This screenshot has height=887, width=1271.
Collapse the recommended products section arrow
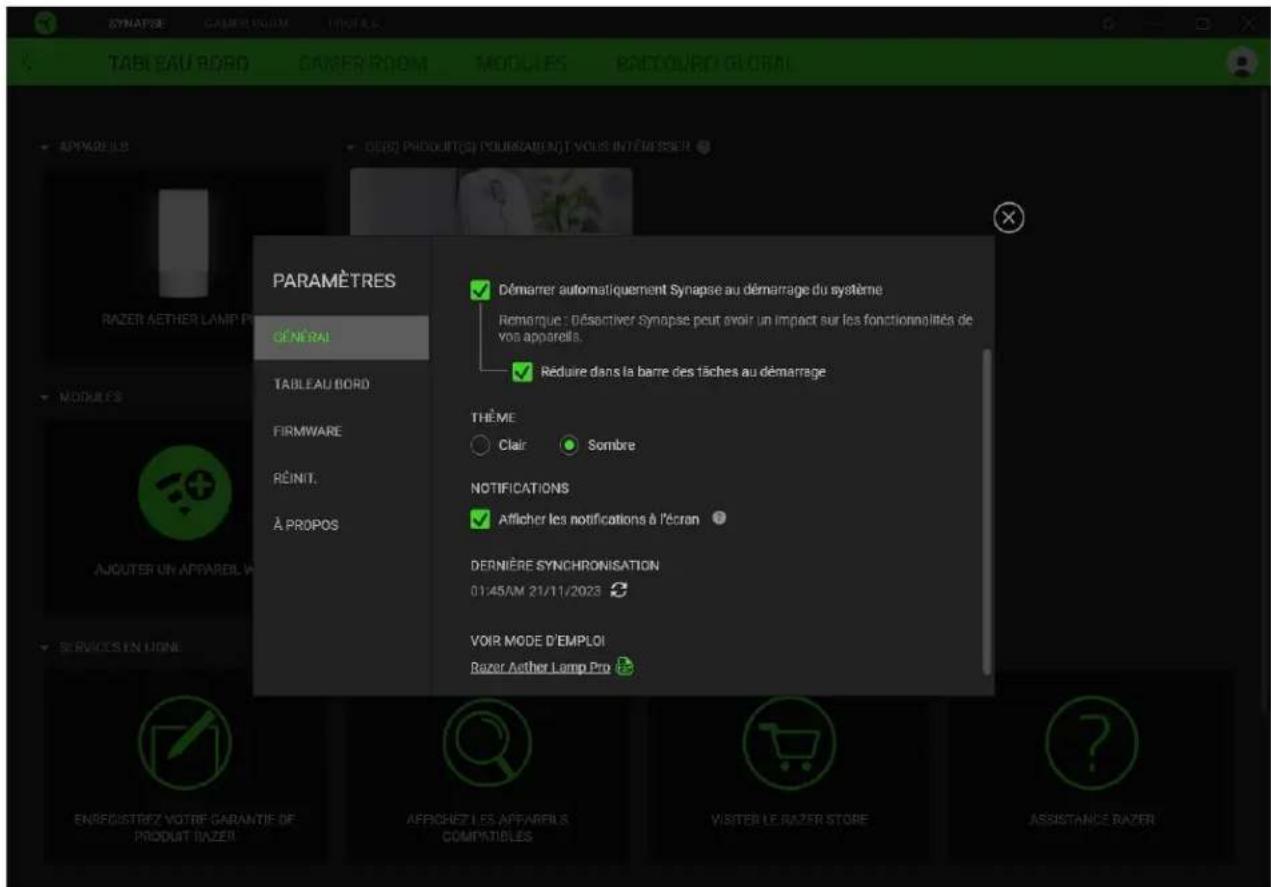(351, 147)
